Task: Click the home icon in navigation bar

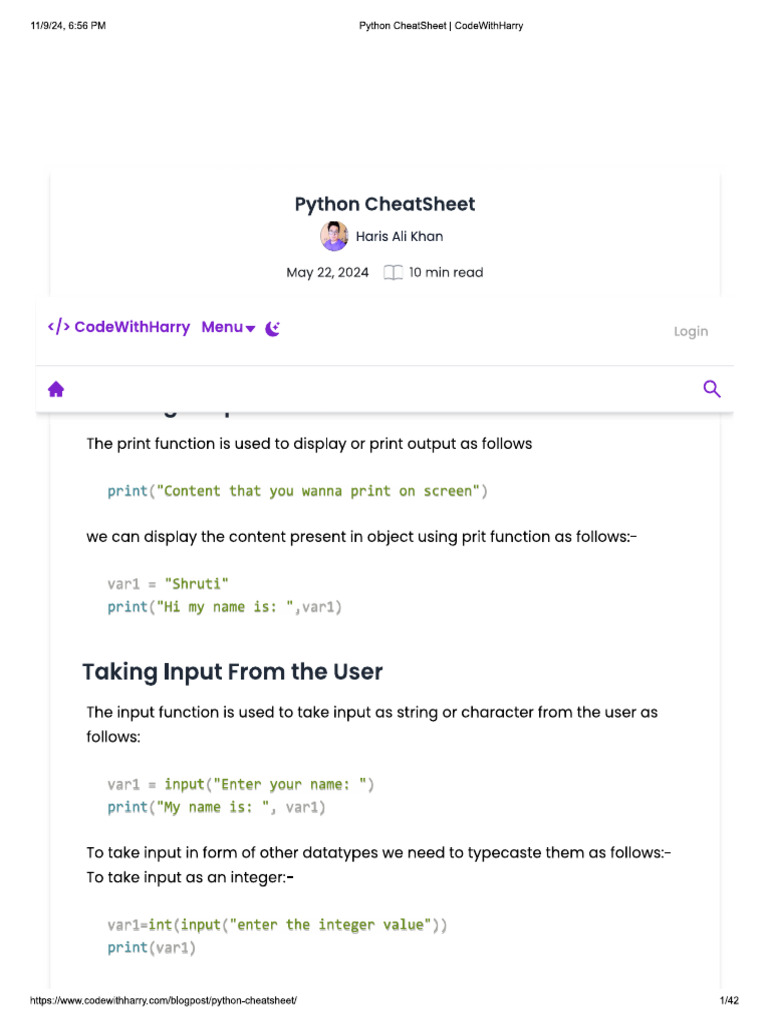Action: pos(56,389)
